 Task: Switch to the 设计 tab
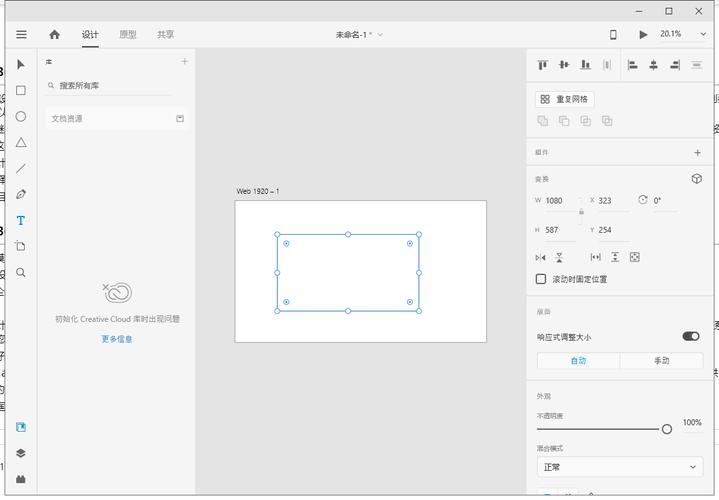90,34
